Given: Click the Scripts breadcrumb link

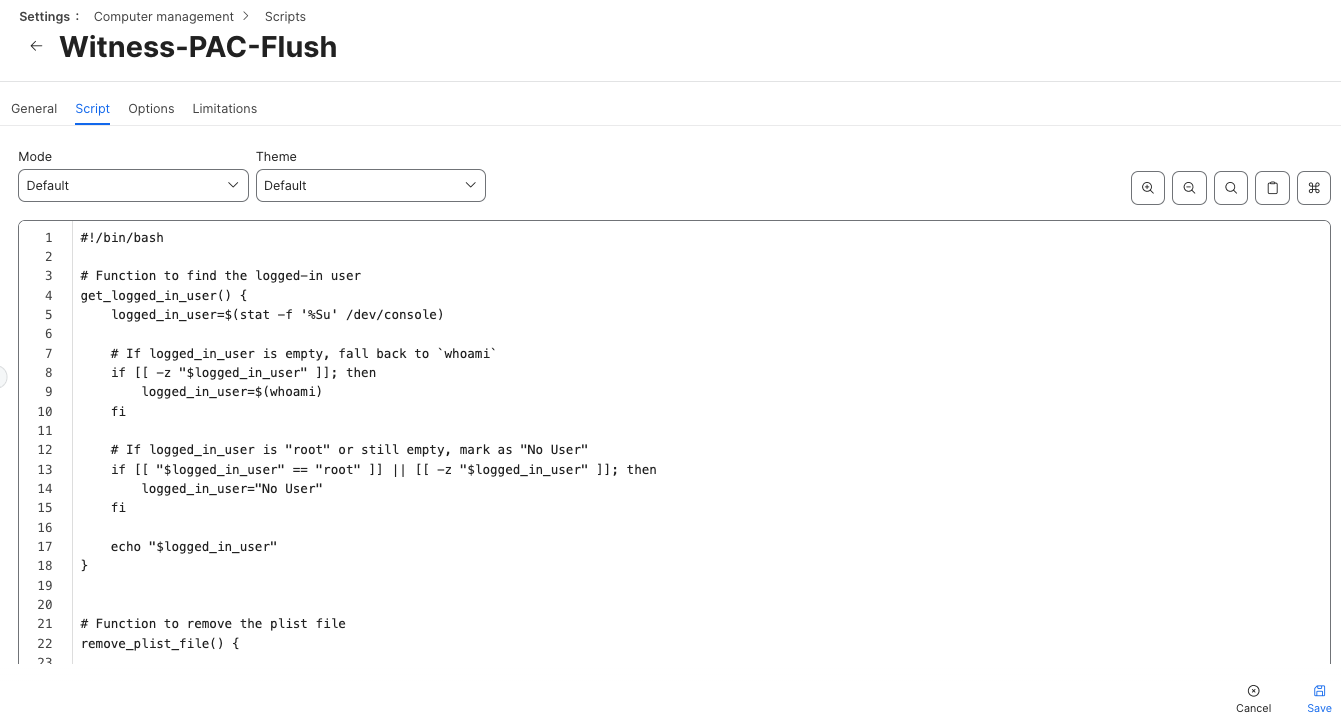Looking at the screenshot, I should 285,17.
